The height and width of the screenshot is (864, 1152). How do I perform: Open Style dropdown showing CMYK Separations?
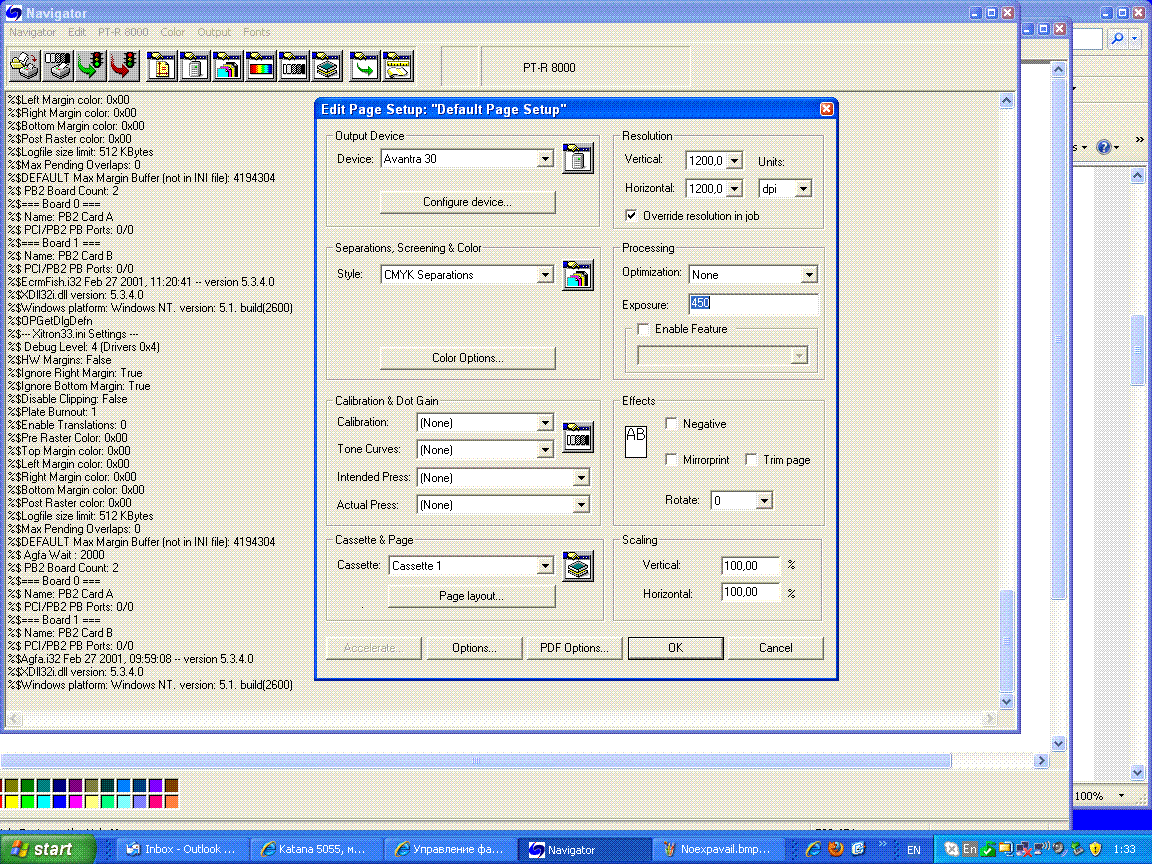(x=544, y=275)
